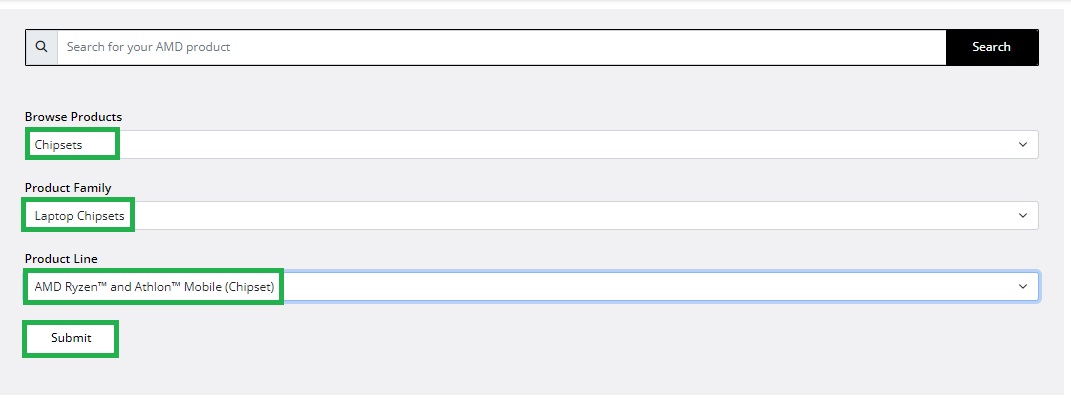
Task: Submit the selected chipset product choices
Action: point(71,339)
